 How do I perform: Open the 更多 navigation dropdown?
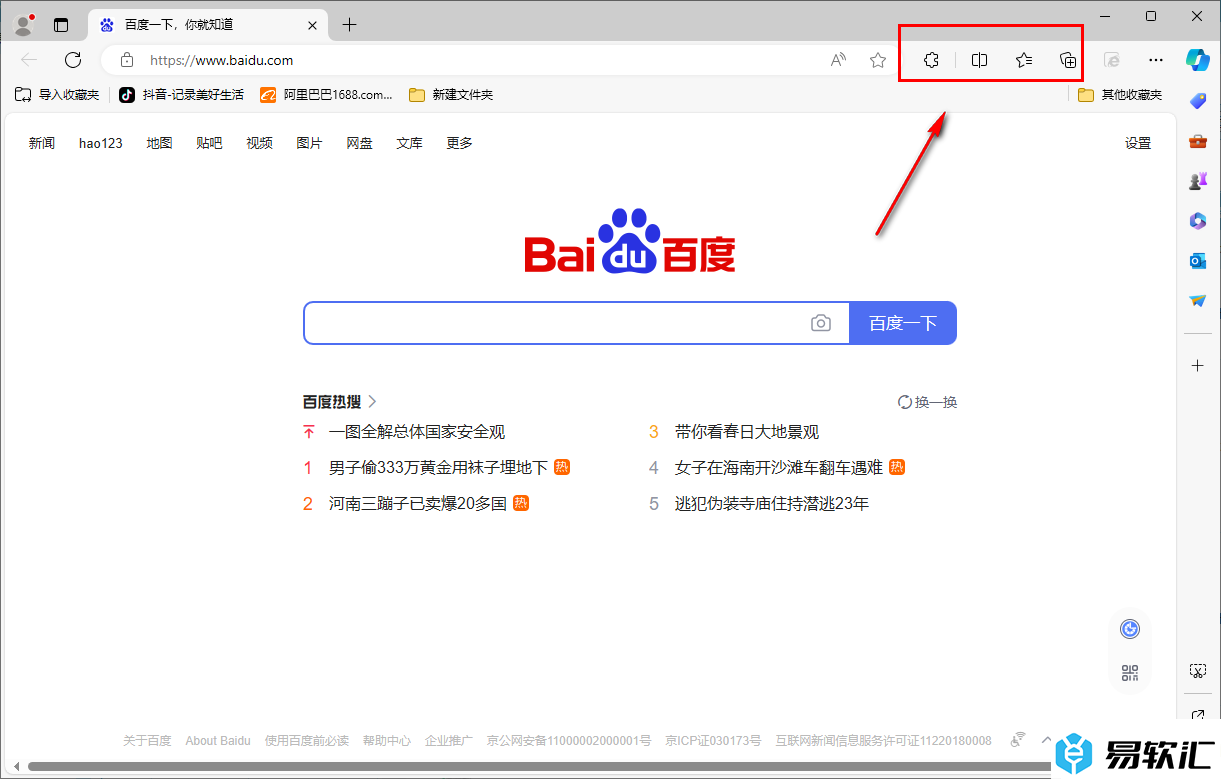[x=459, y=143]
